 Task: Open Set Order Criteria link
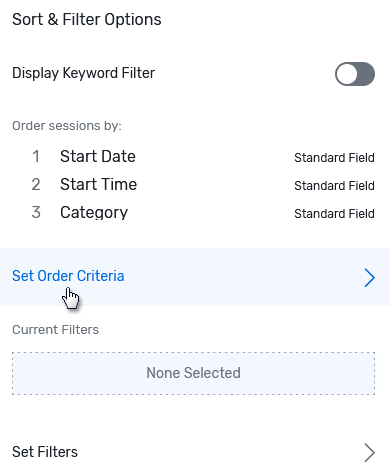68,276
